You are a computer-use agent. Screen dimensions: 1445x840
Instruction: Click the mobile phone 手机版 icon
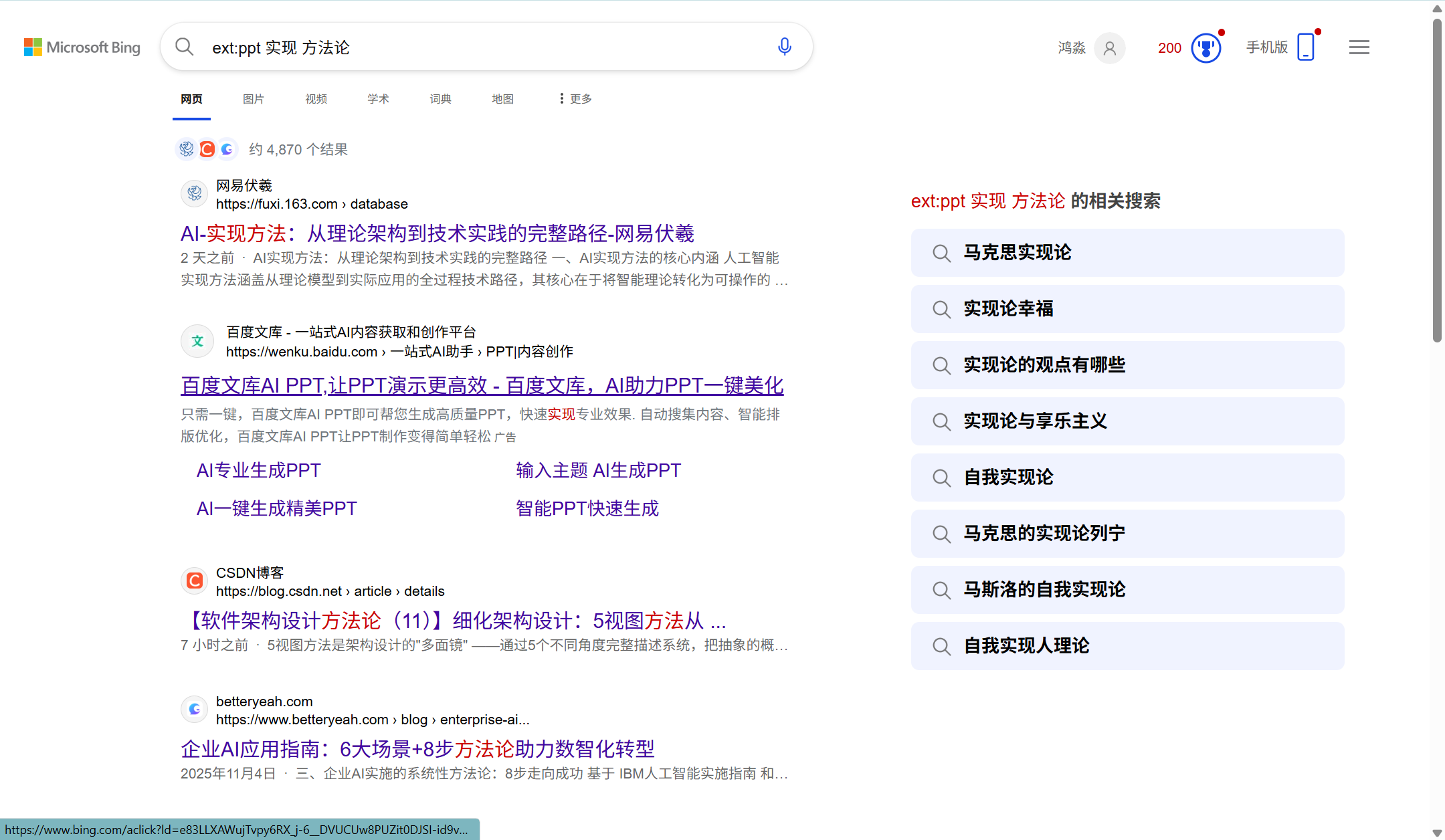click(x=1305, y=47)
